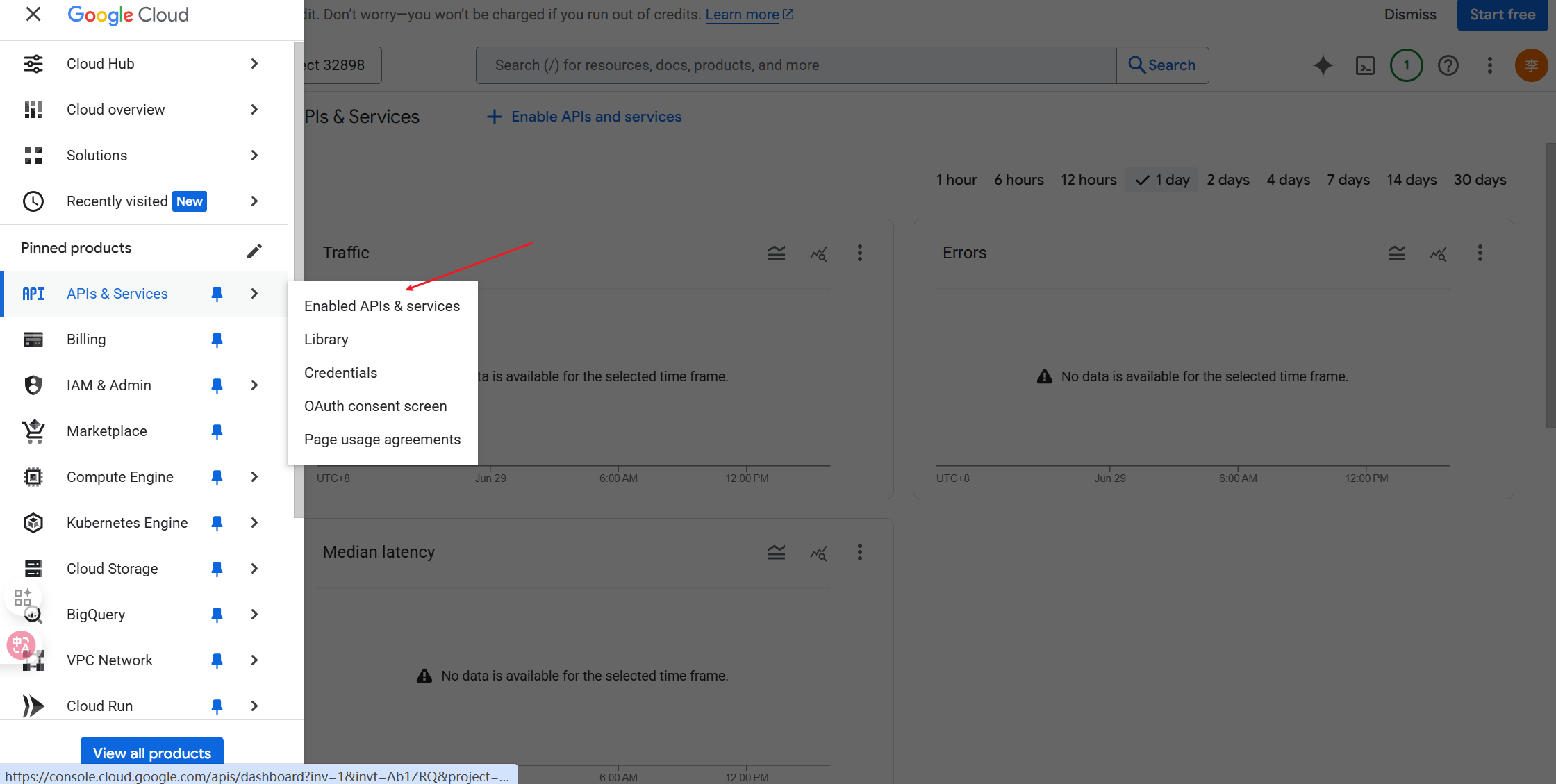
Task: Open the help question mark icon
Action: tap(1448, 65)
